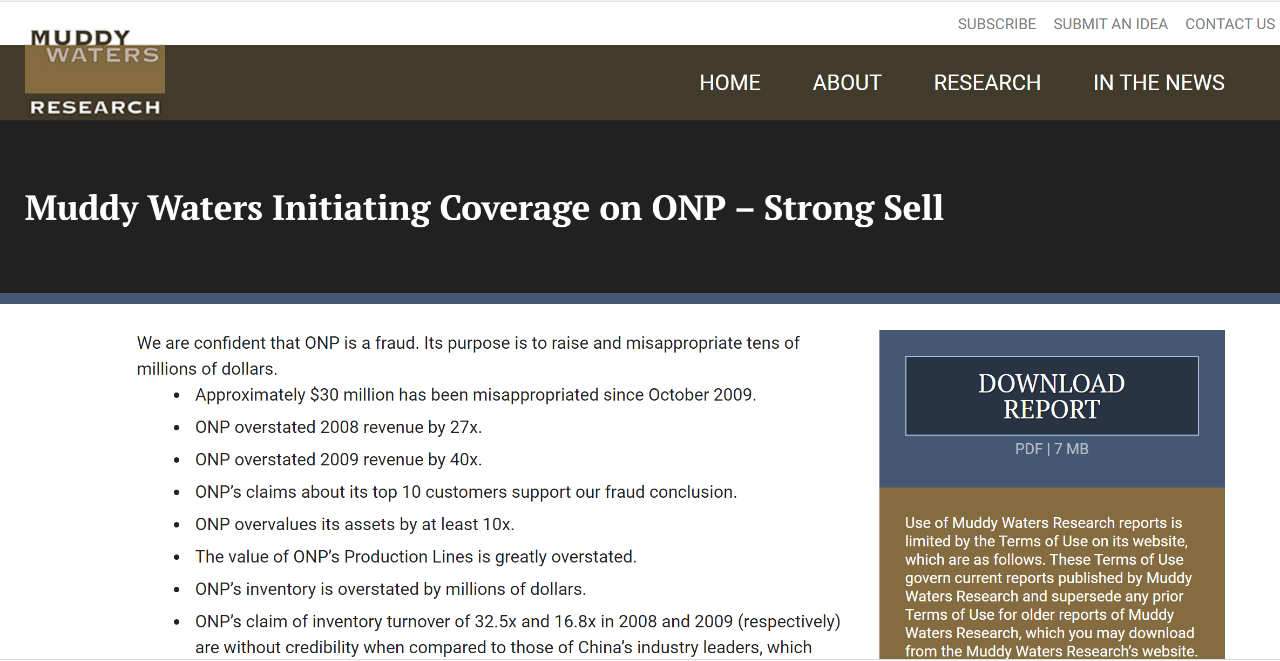Open the SUBMIT AN IDEA link
Viewport: 1280px width, 661px height.
point(1110,24)
